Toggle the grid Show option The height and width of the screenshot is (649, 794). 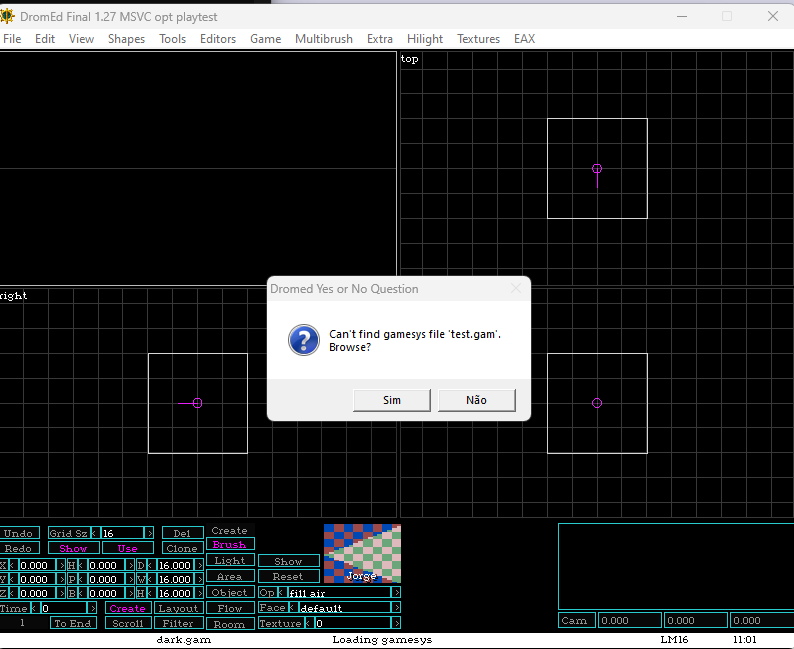pyautogui.click(x=73, y=548)
